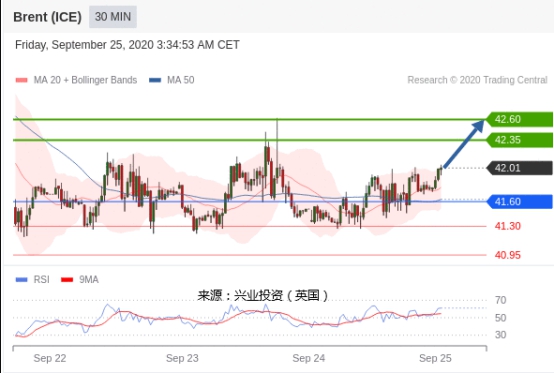Click the RSI blue legend swatch
Viewport: 554px width, 373px height.
[x=22, y=280]
